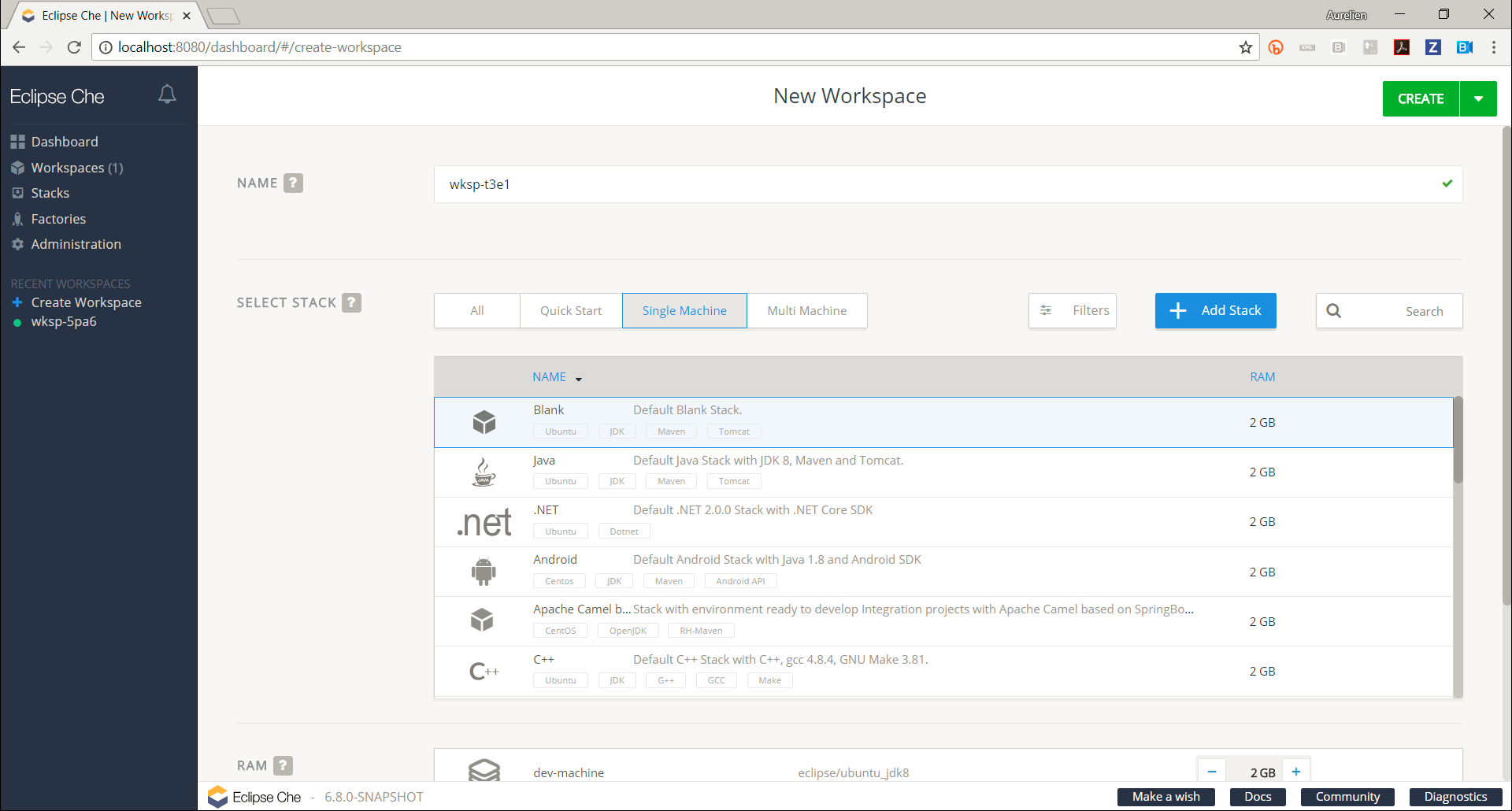Click the Make a wish button
The height and width of the screenshot is (811, 1512).
(1166, 797)
